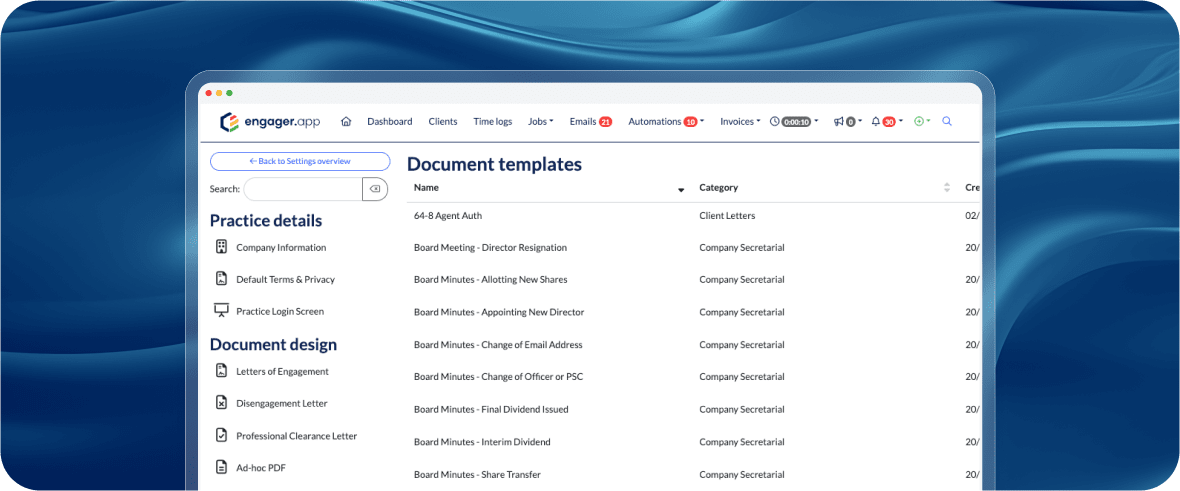
Task: Click into the Search input field
Action: click(x=302, y=189)
